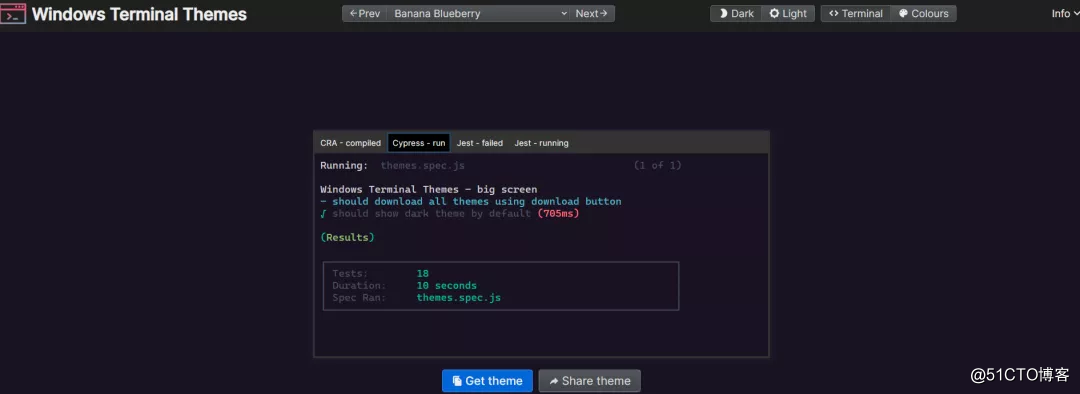Viewport: 1080px width, 394px height.
Task: Switch to Dark themes filter
Action: click(736, 14)
